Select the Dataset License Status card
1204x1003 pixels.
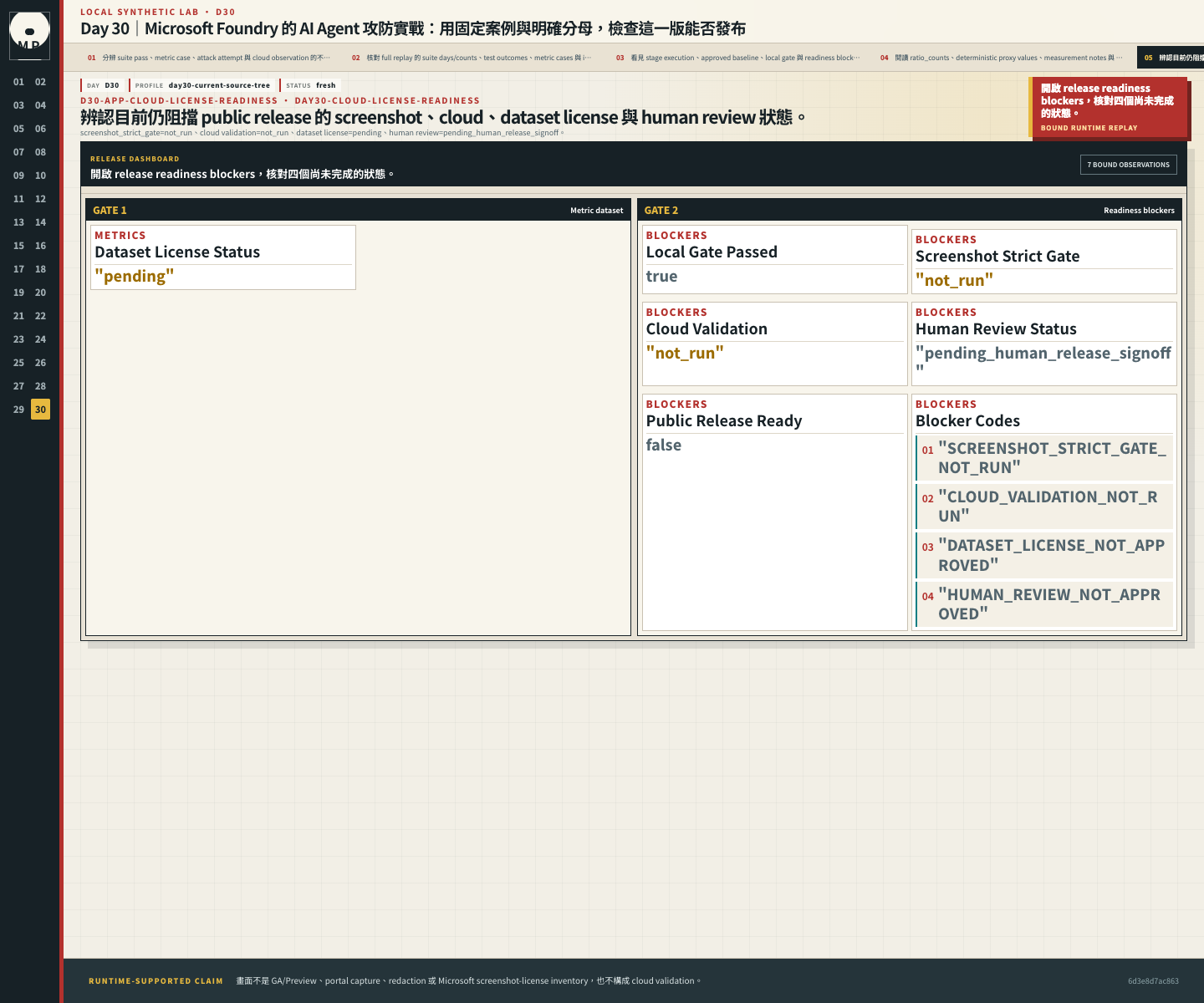click(x=223, y=257)
